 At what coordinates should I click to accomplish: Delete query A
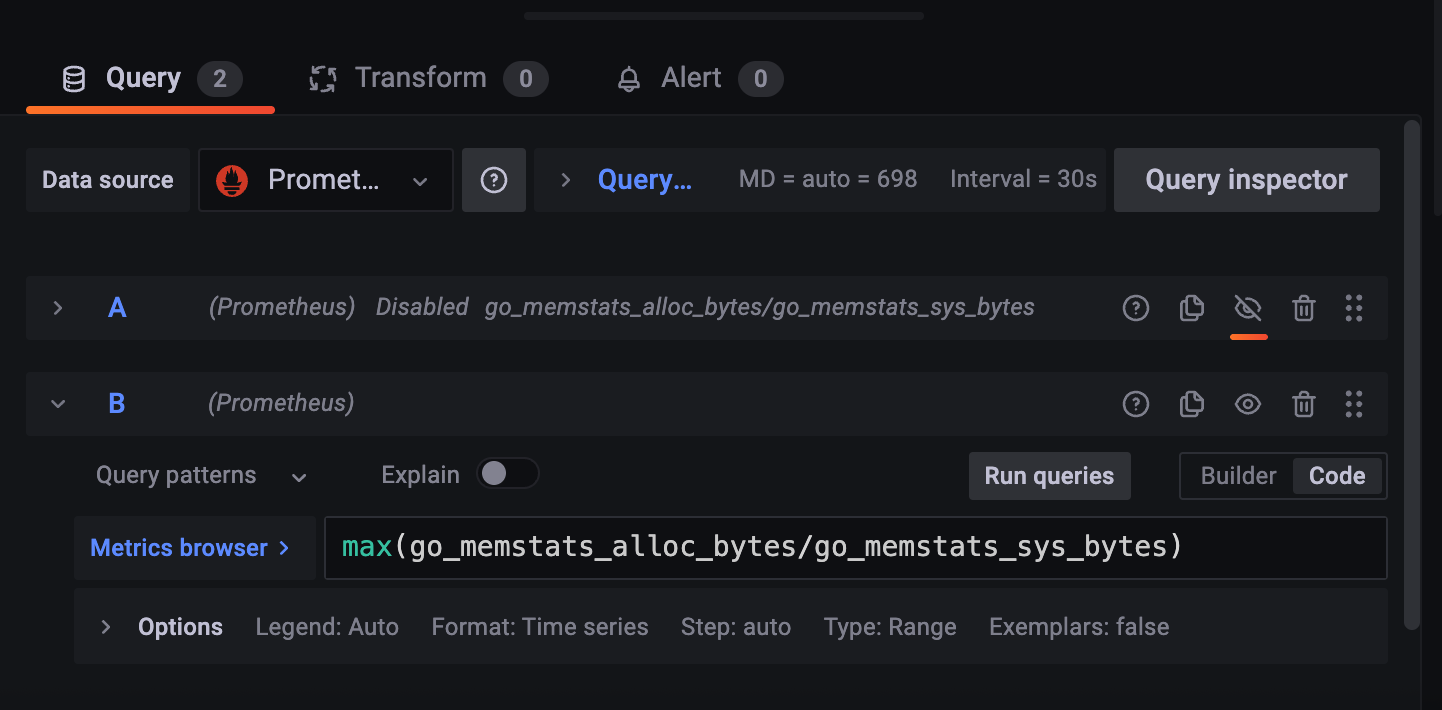click(x=1303, y=308)
